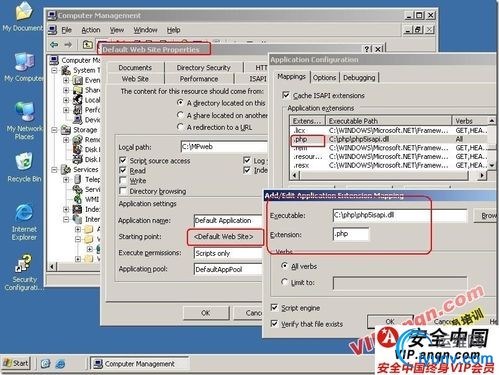The width and height of the screenshot is (499, 375).
Task: Open Security Configuration desktop icon
Action: 23,272
